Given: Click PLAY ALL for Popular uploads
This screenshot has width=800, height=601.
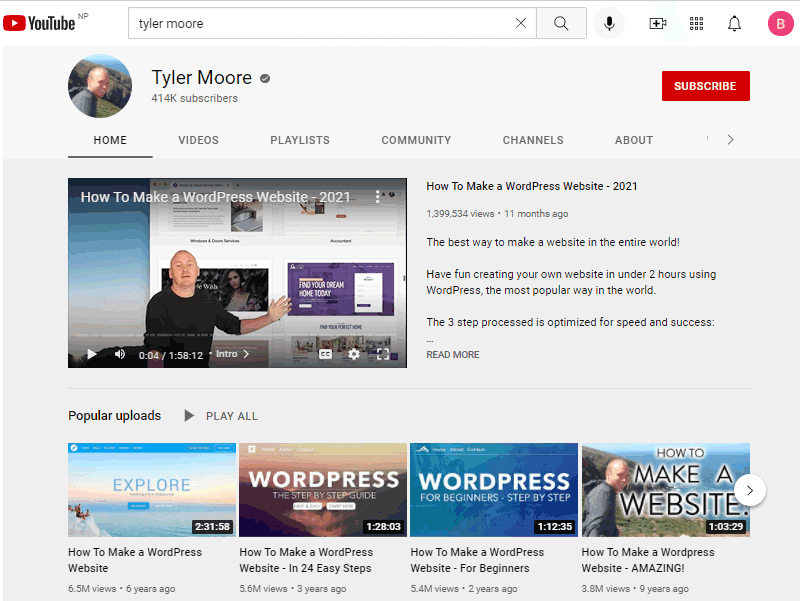Looking at the screenshot, I should tap(232, 416).
